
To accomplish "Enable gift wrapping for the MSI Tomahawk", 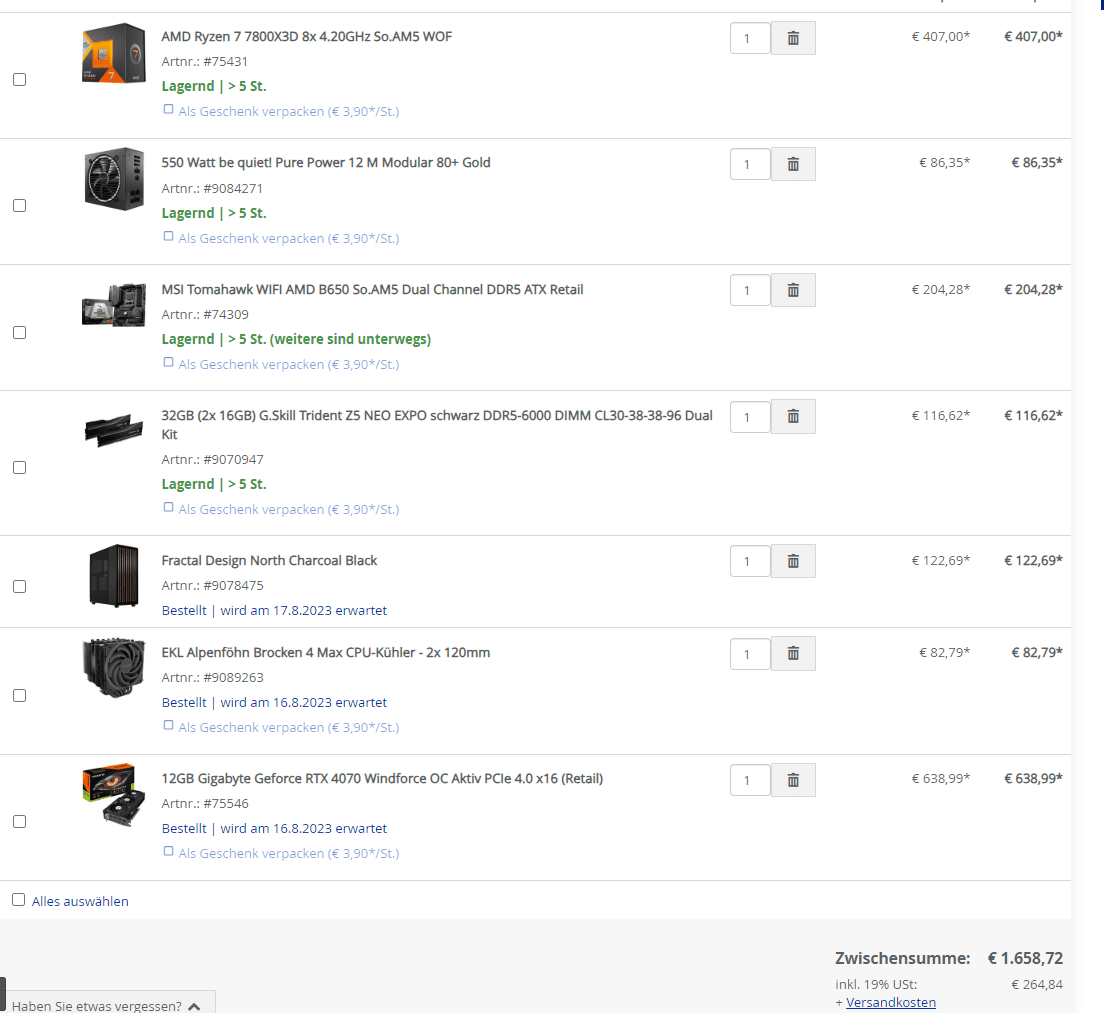I will point(168,362).
